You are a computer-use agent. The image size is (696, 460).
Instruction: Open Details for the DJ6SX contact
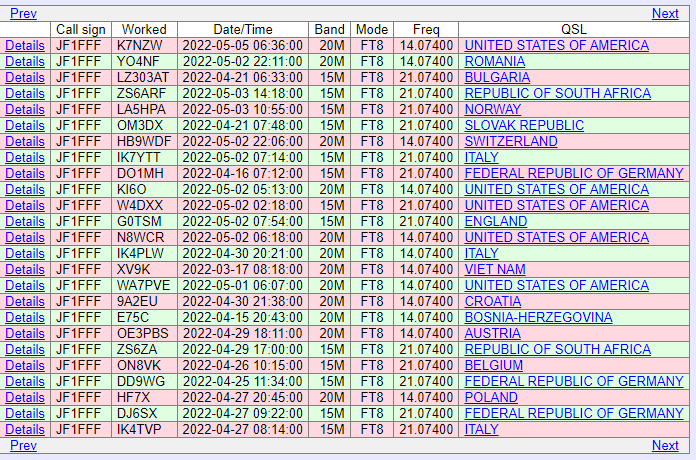(25, 413)
